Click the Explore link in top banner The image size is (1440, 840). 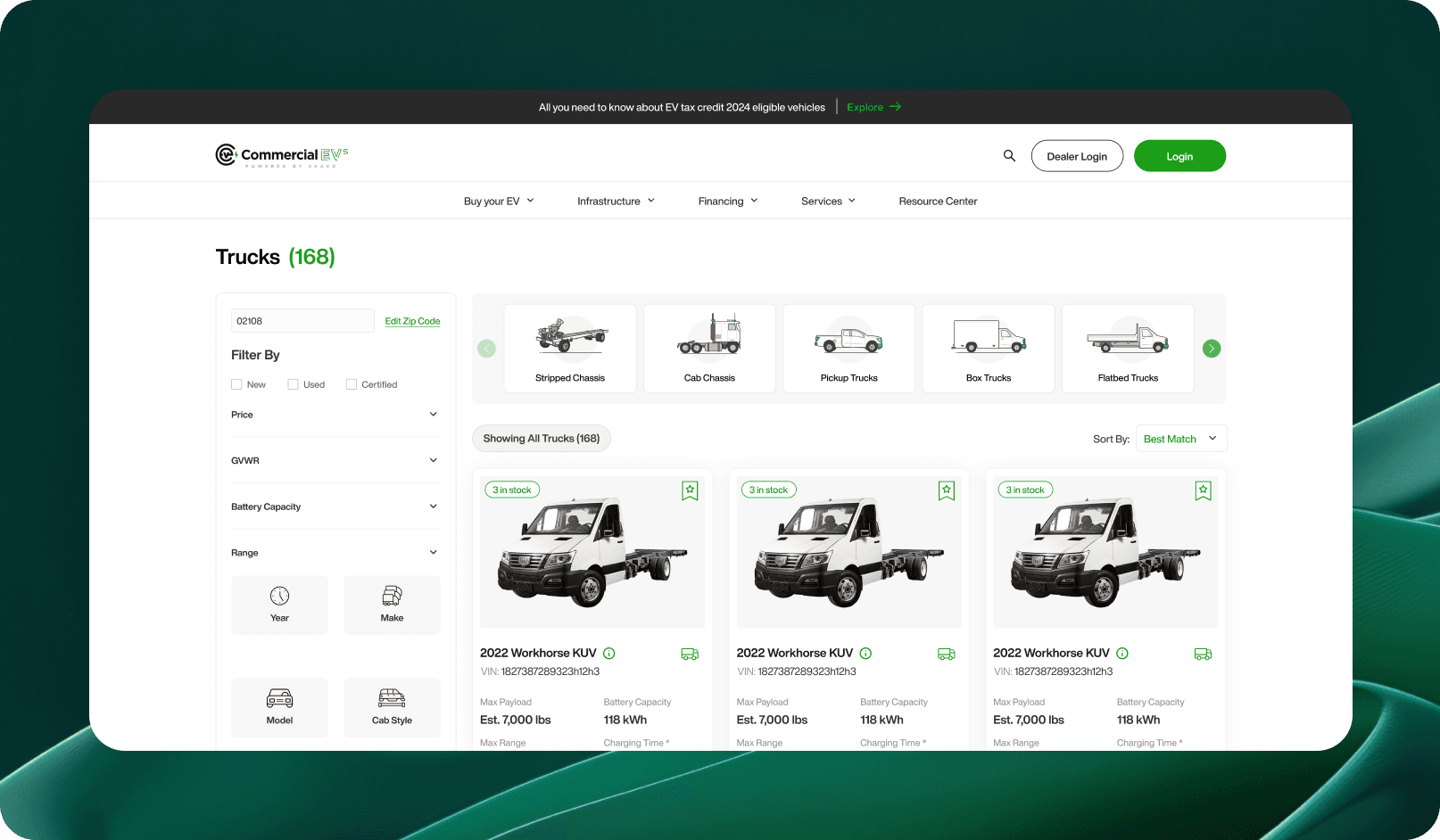(865, 107)
